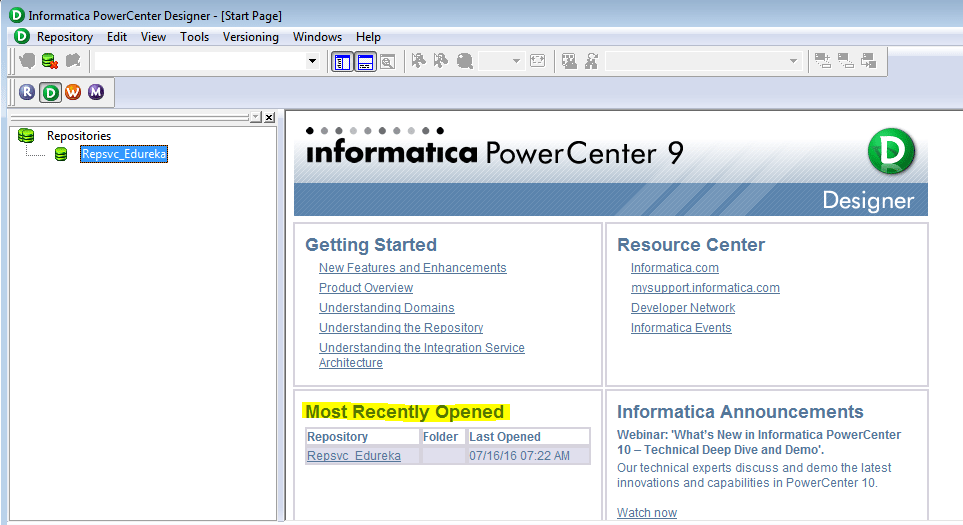This screenshot has width=963, height=525.
Task: Click the scale to fit icon
Action: tap(537, 61)
